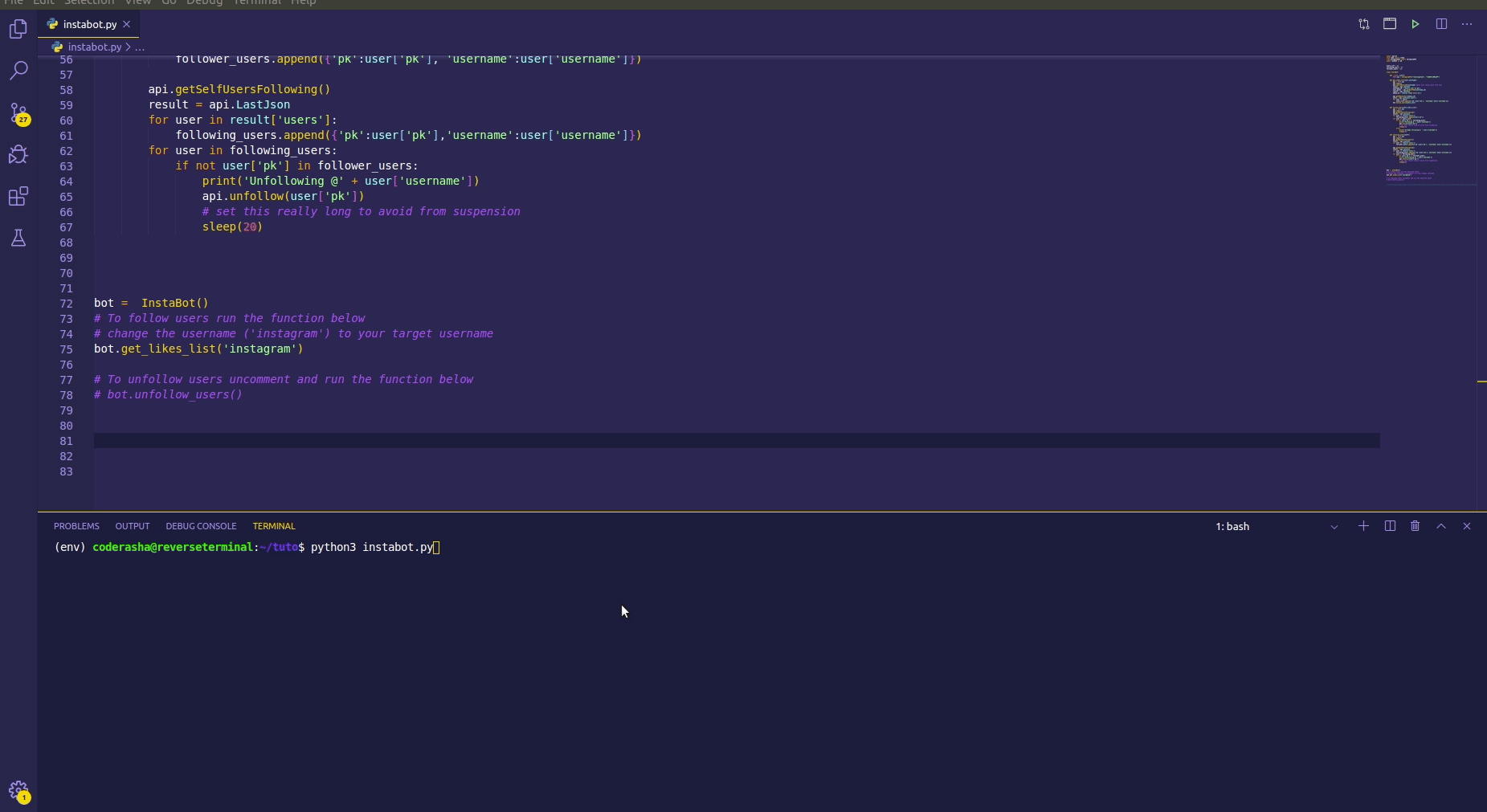Switch to the TERMINAL panel tab
The width and height of the screenshot is (1487, 812).
(x=274, y=526)
